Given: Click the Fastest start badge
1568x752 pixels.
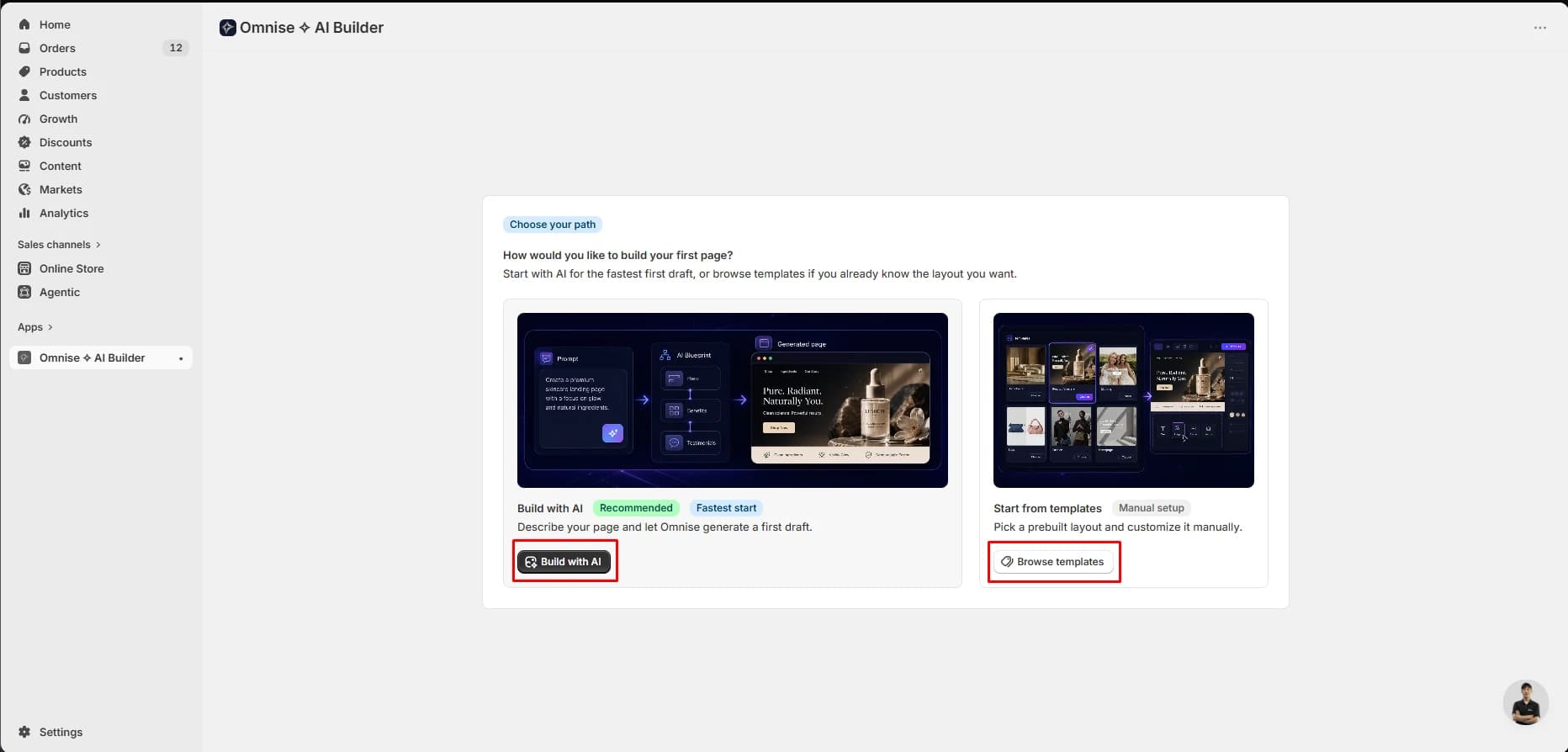Looking at the screenshot, I should [x=726, y=508].
